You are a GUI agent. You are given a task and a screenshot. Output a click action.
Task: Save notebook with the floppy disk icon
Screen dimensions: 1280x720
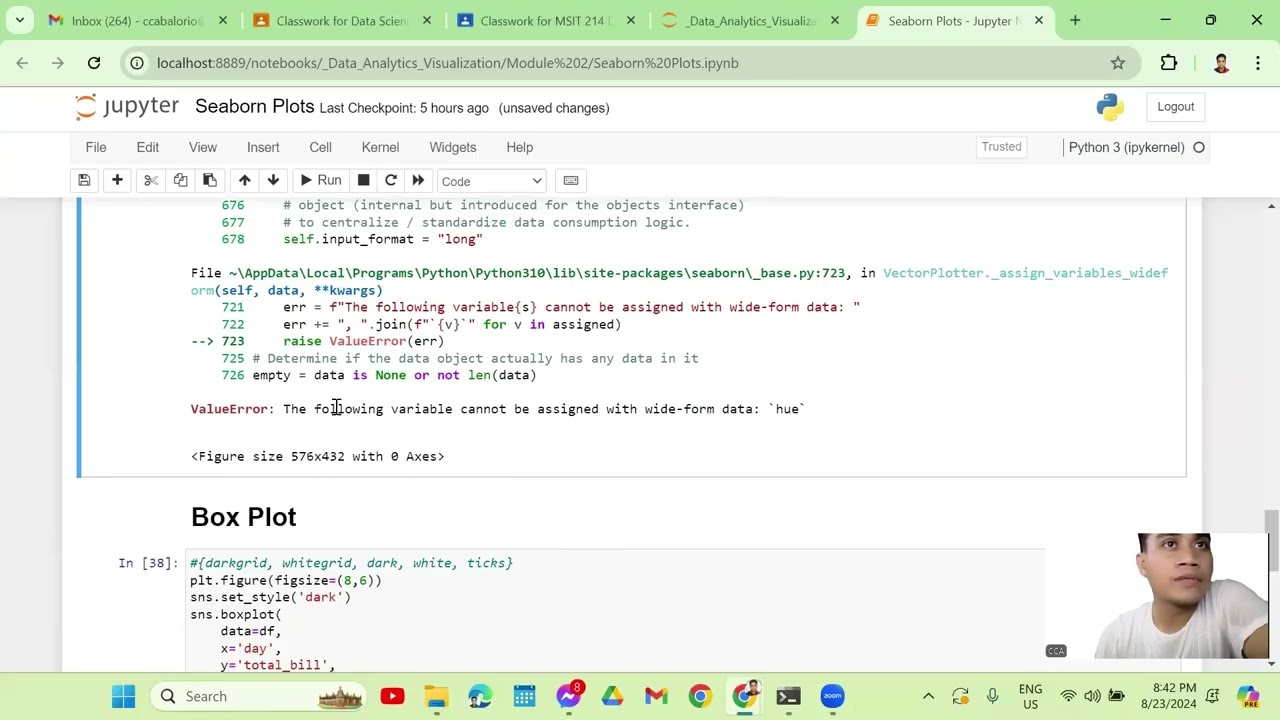(x=84, y=181)
